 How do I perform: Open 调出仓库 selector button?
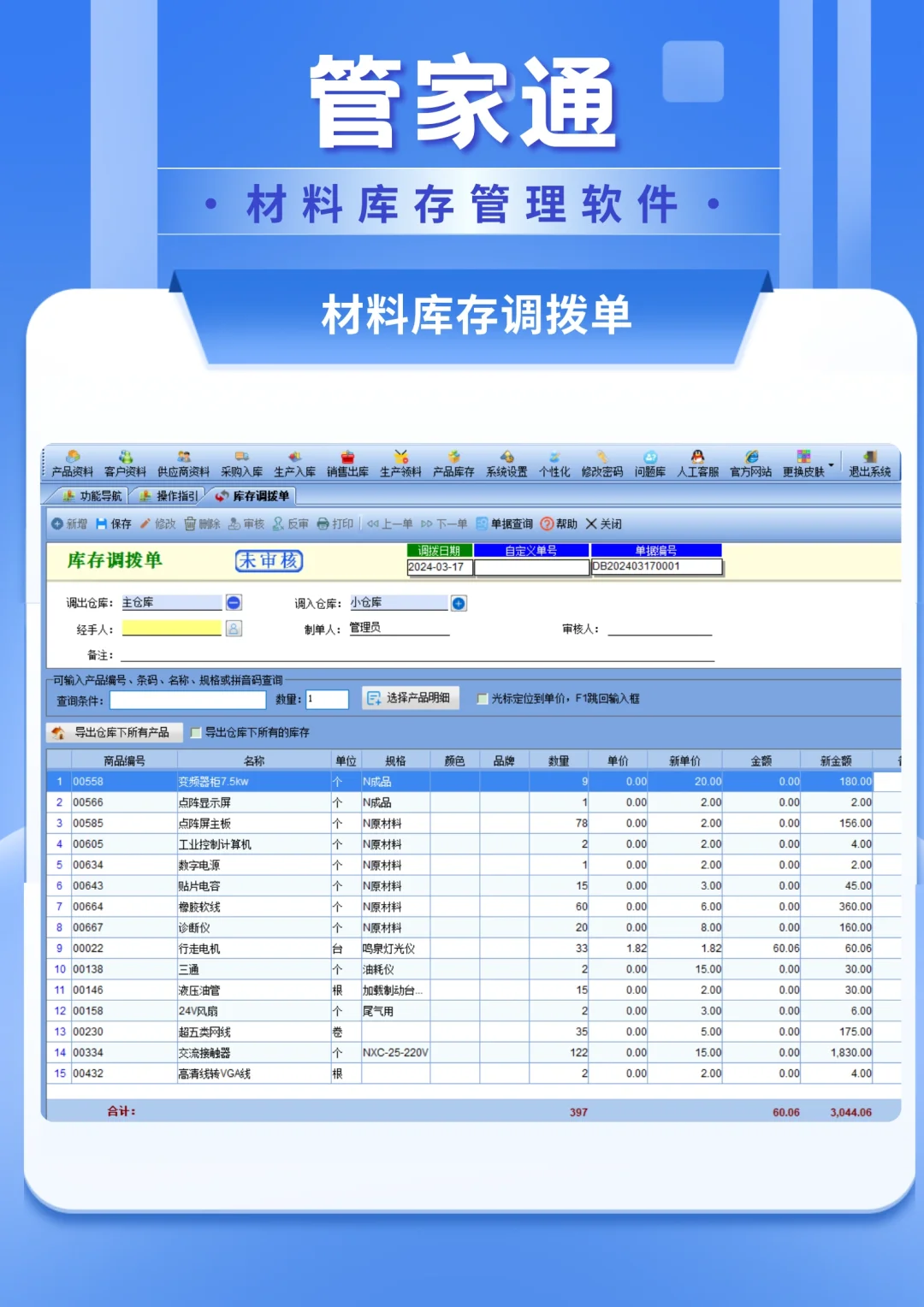click(x=234, y=603)
